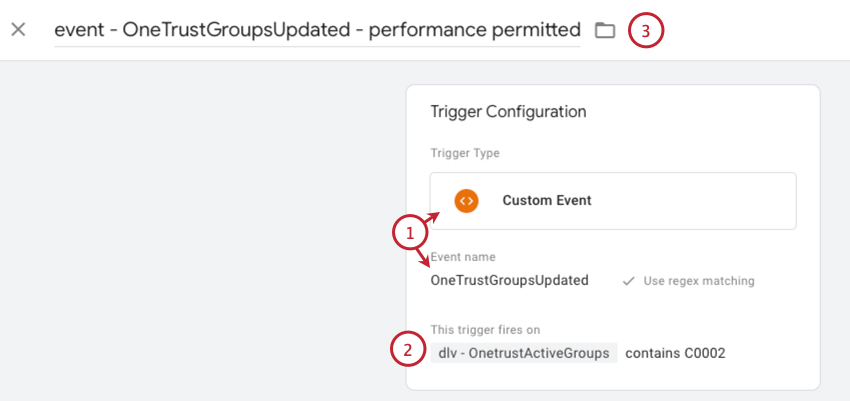Close the trigger editor with the X icon

point(17,29)
